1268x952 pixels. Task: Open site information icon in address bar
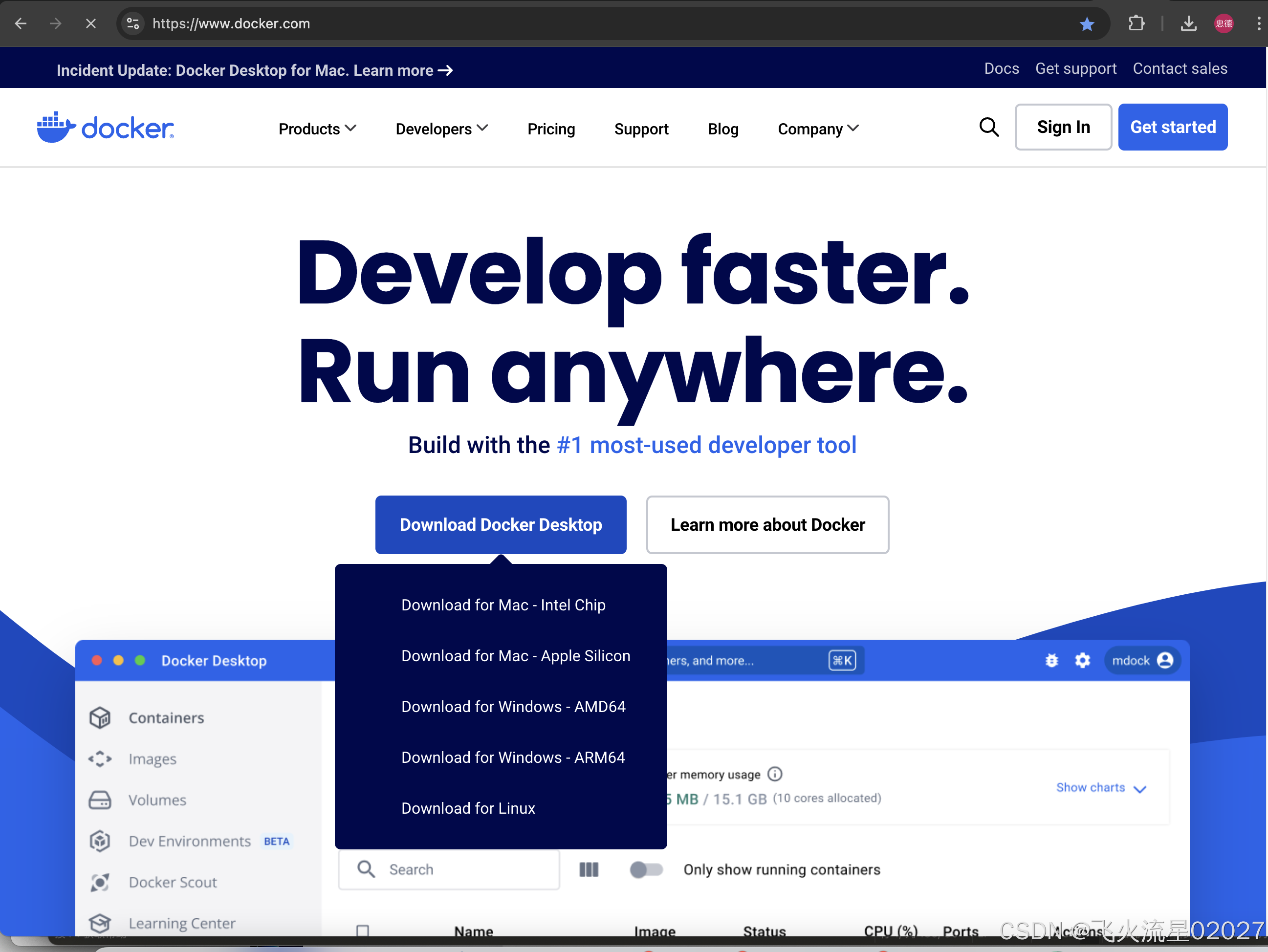(133, 23)
